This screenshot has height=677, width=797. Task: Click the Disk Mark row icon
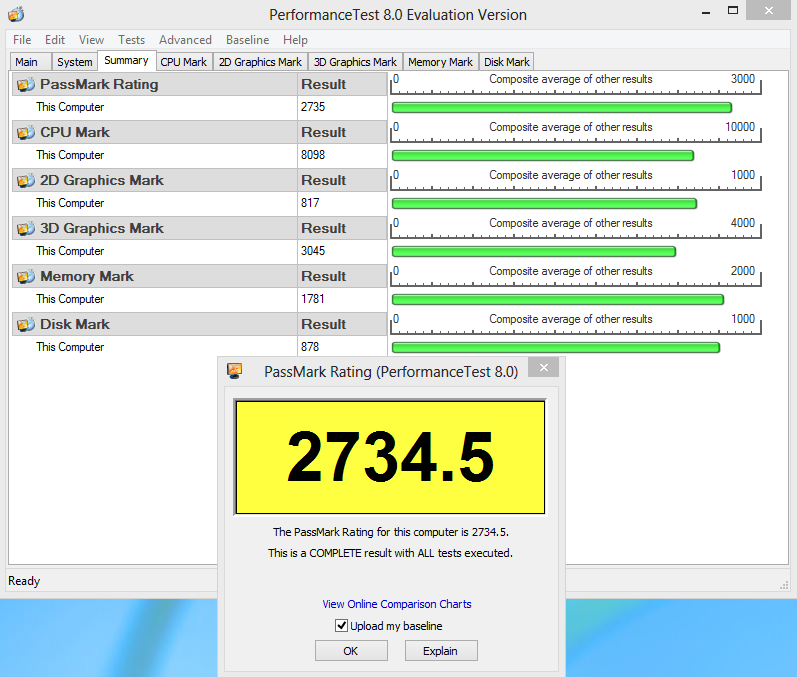26,324
